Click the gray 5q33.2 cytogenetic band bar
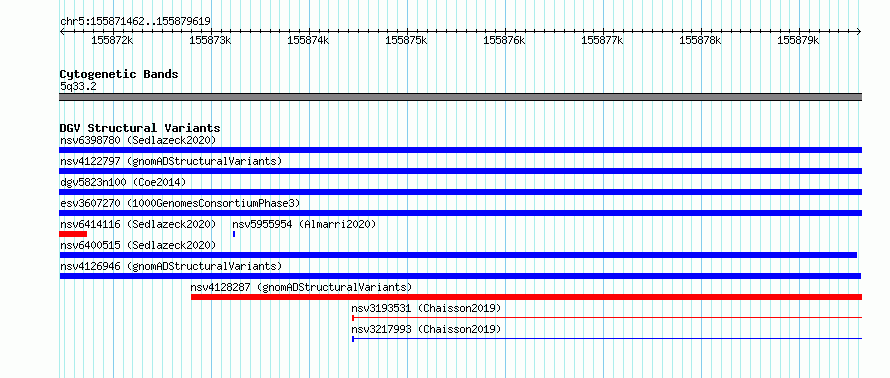This screenshot has width=890, height=378. coord(460,97)
